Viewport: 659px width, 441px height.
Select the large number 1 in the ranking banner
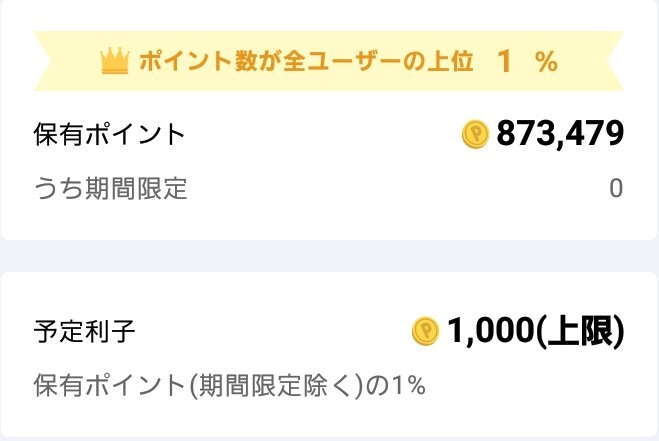tap(505, 61)
